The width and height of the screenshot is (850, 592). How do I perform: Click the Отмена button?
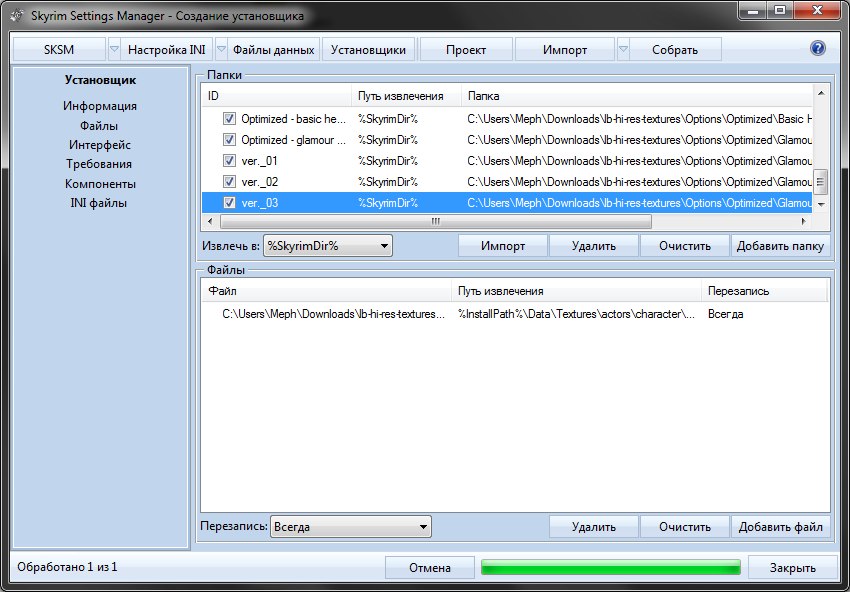430,568
